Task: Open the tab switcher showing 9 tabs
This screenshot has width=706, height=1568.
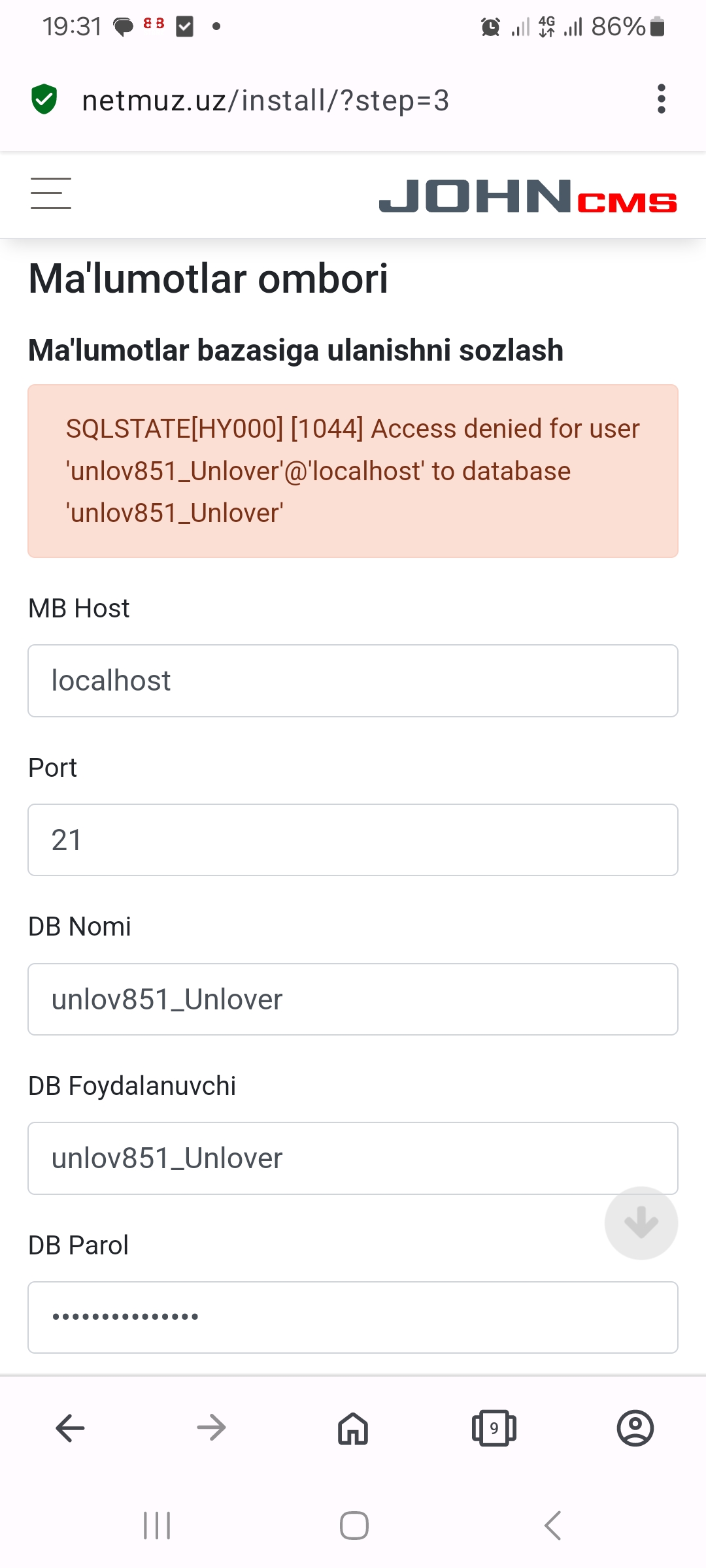Action: coord(494,1428)
